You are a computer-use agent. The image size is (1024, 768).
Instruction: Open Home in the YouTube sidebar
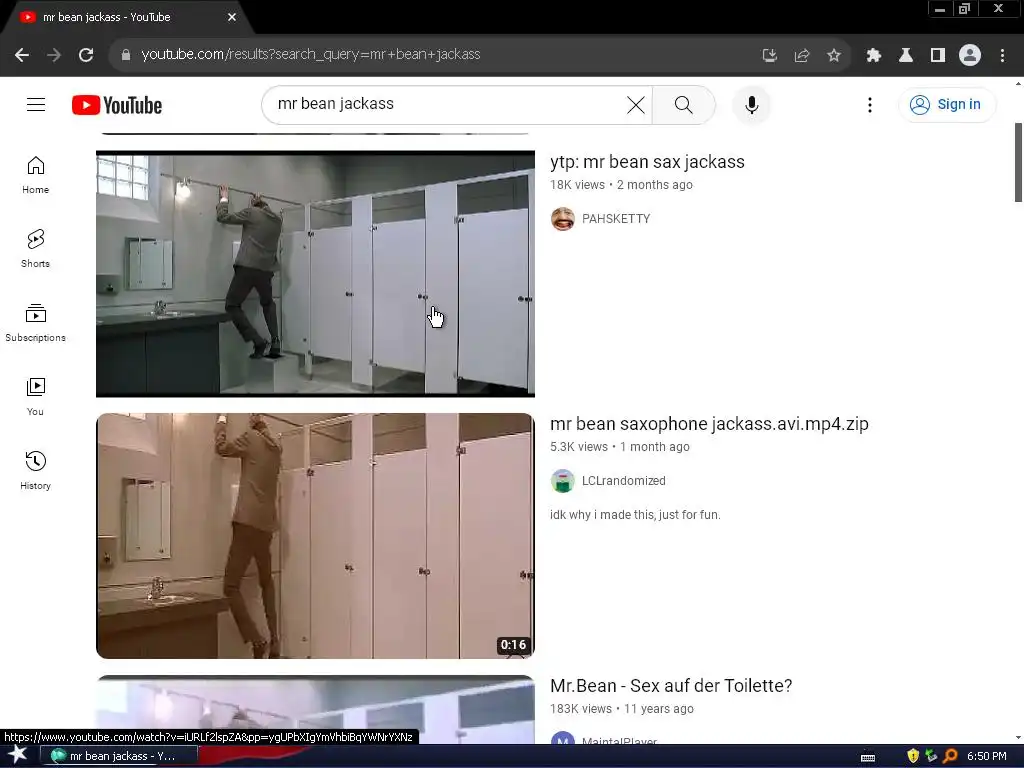(x=35, y=175)
